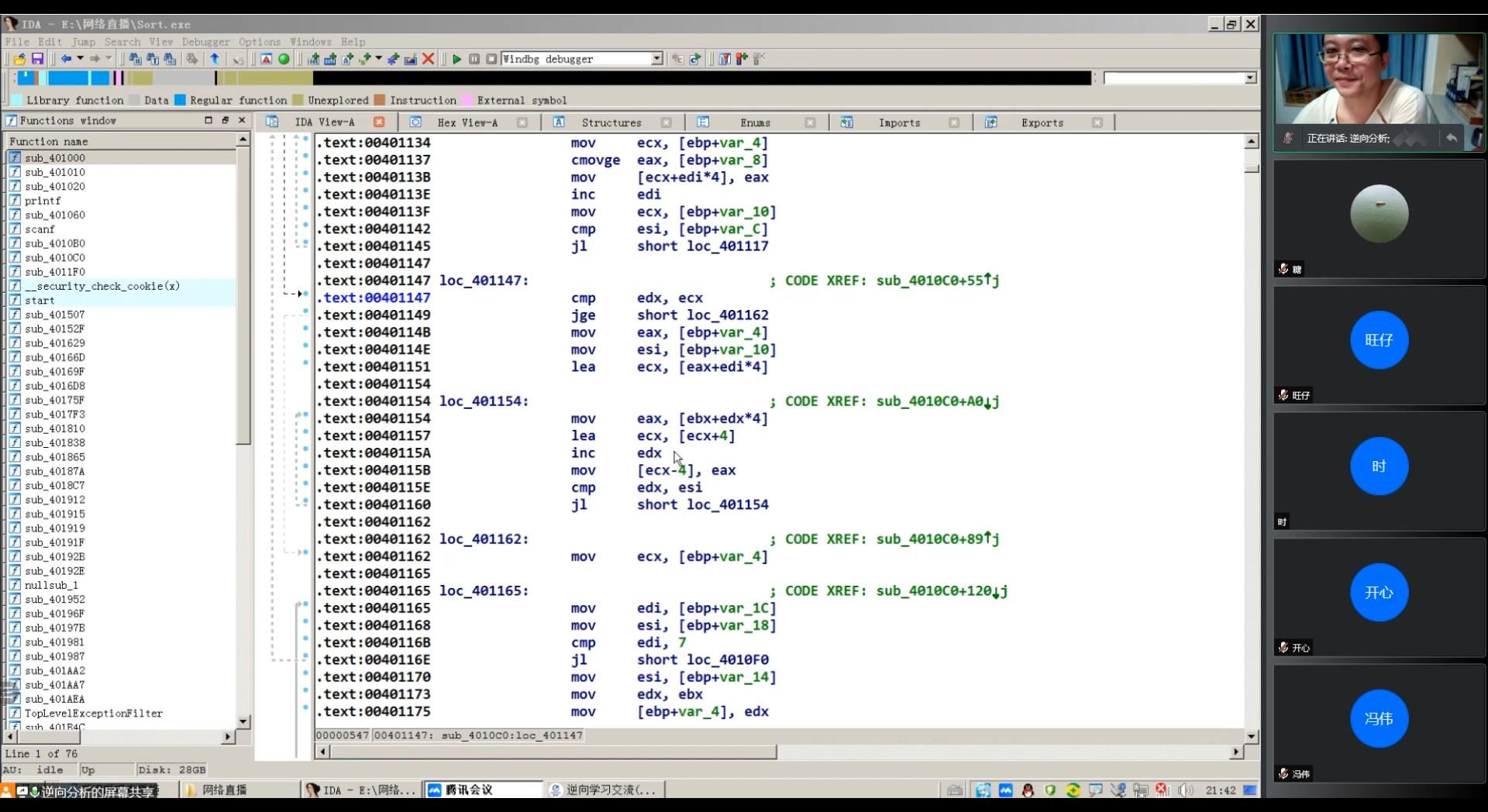
Task: Open the File menu
Action: tap(17, 42)
